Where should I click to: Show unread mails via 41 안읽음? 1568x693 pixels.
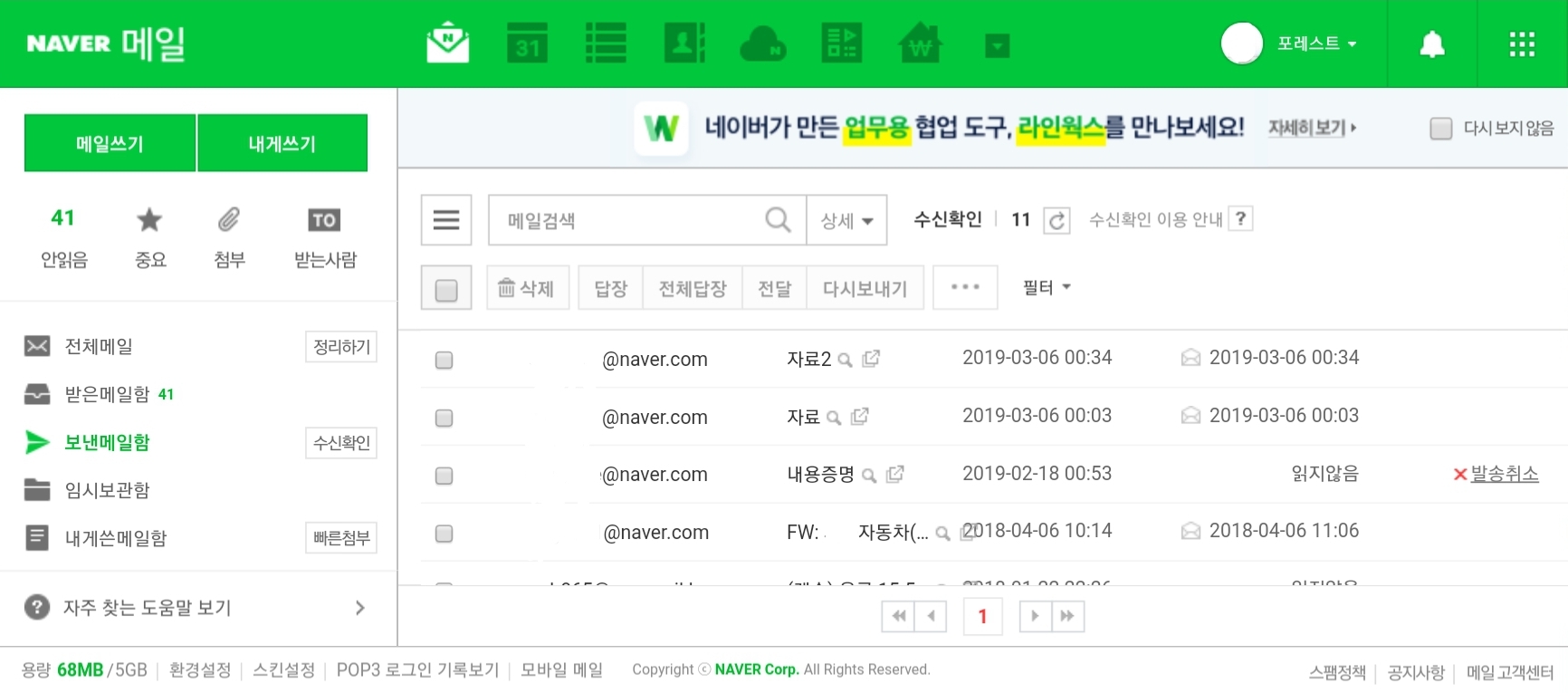point(63,238)
